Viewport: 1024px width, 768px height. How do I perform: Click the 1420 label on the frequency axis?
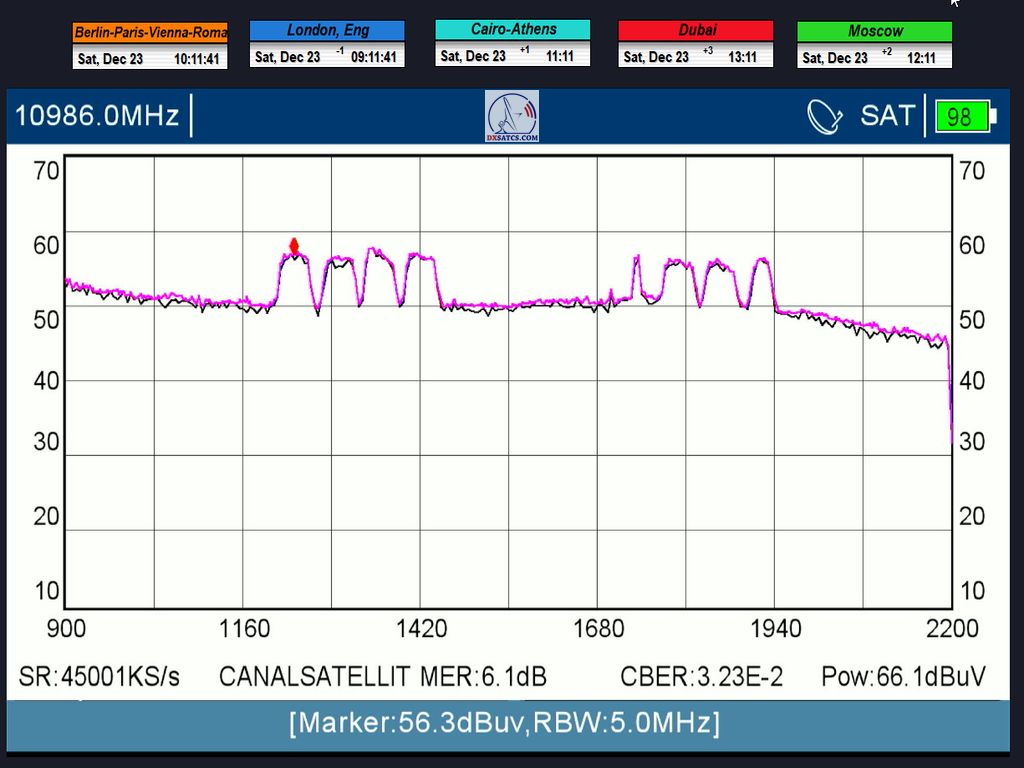coord(421,629)
